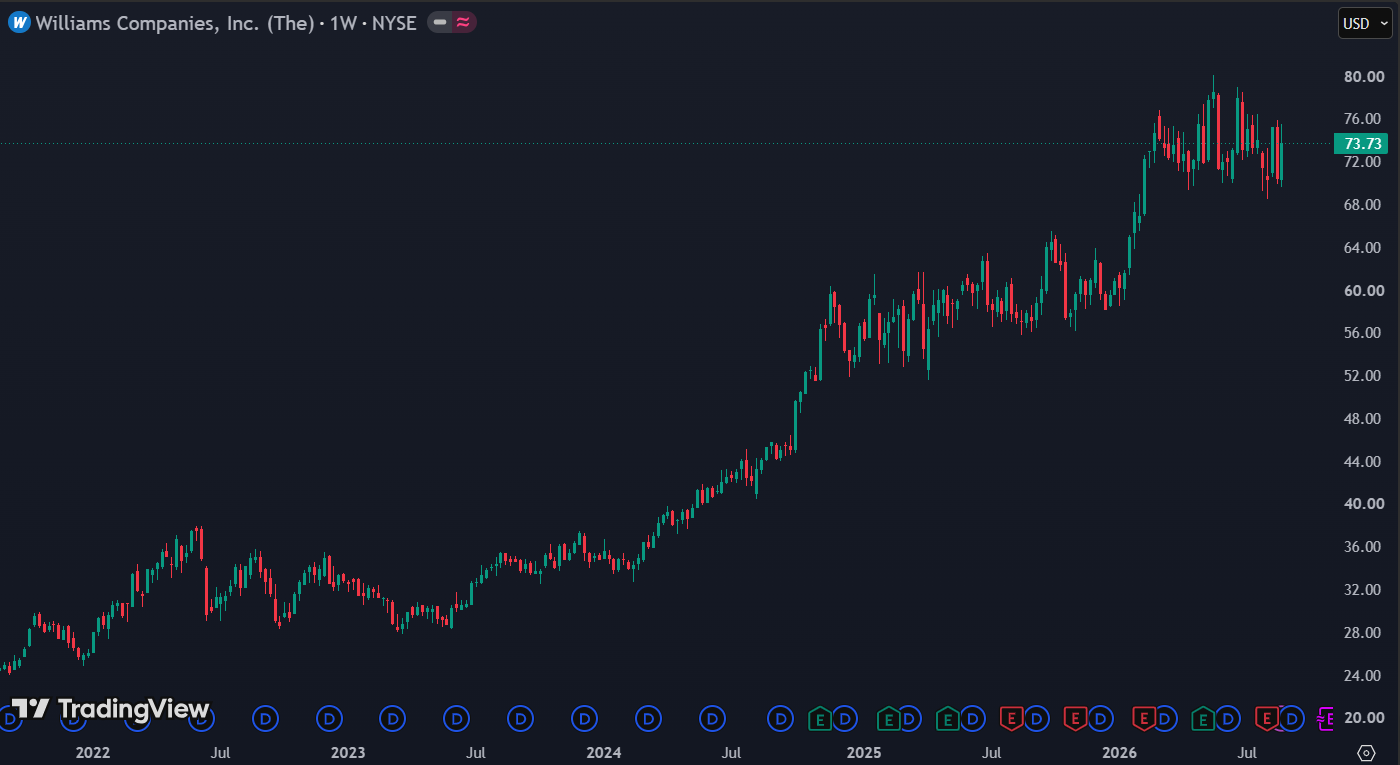This screenshot has height=765, width=1400.
Task: Click the 80.00 price axis label
Action: (1364, 77)
